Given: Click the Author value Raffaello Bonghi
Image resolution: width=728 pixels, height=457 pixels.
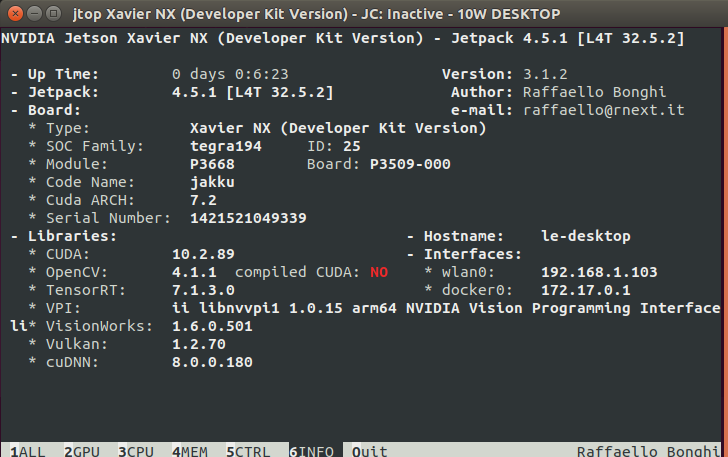Looking at the screenshot, I should pyautogui.click(x=594, y=92).
